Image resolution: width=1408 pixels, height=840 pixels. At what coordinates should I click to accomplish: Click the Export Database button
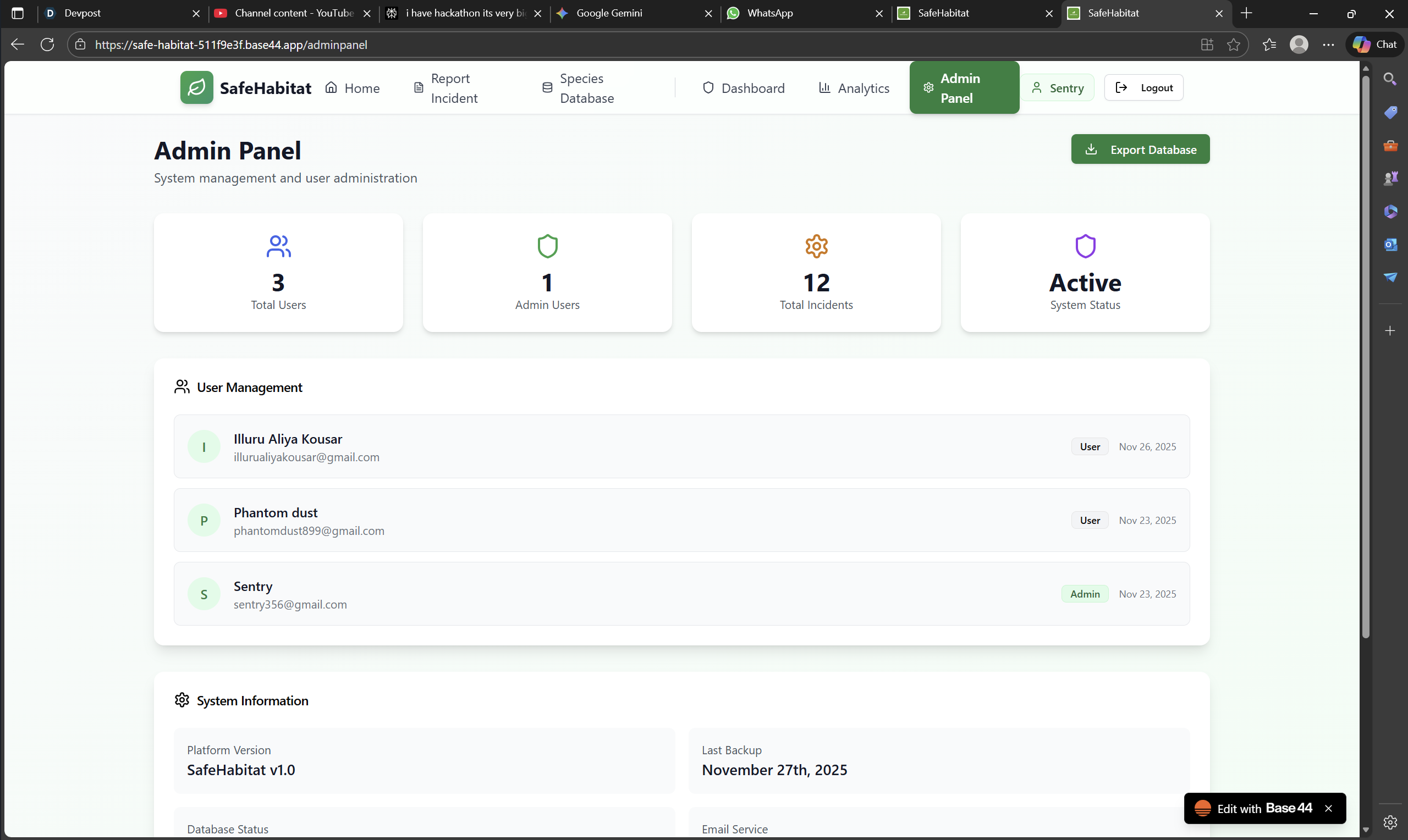[1140, 150]
